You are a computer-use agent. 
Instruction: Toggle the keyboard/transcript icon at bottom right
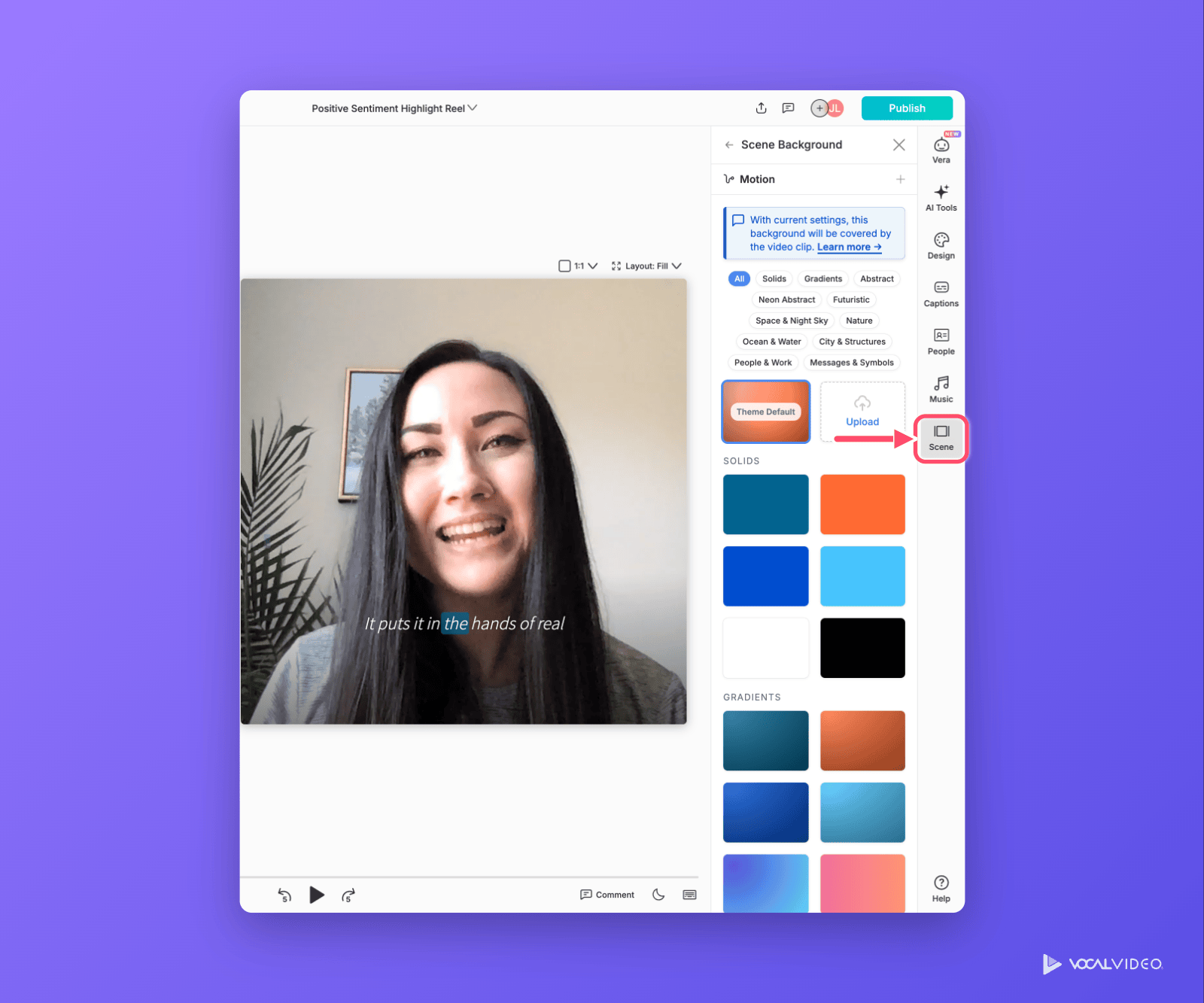pyautogui.click(x=689, y=895)
